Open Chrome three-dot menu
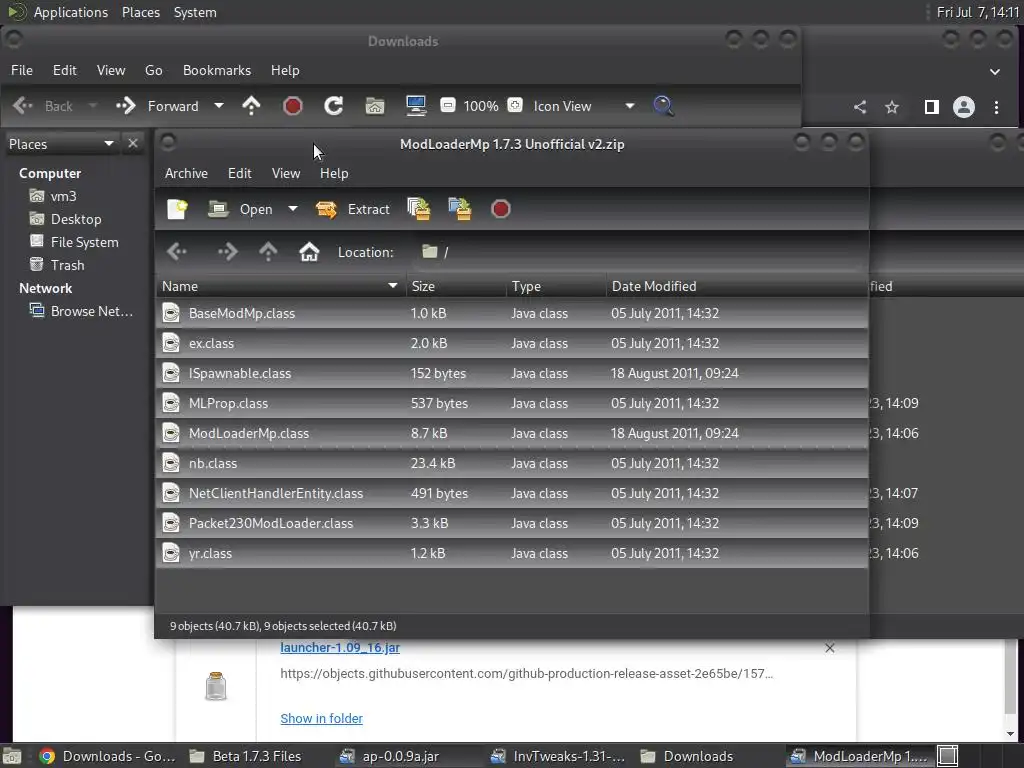The image size is (1024, 768). 996,107
